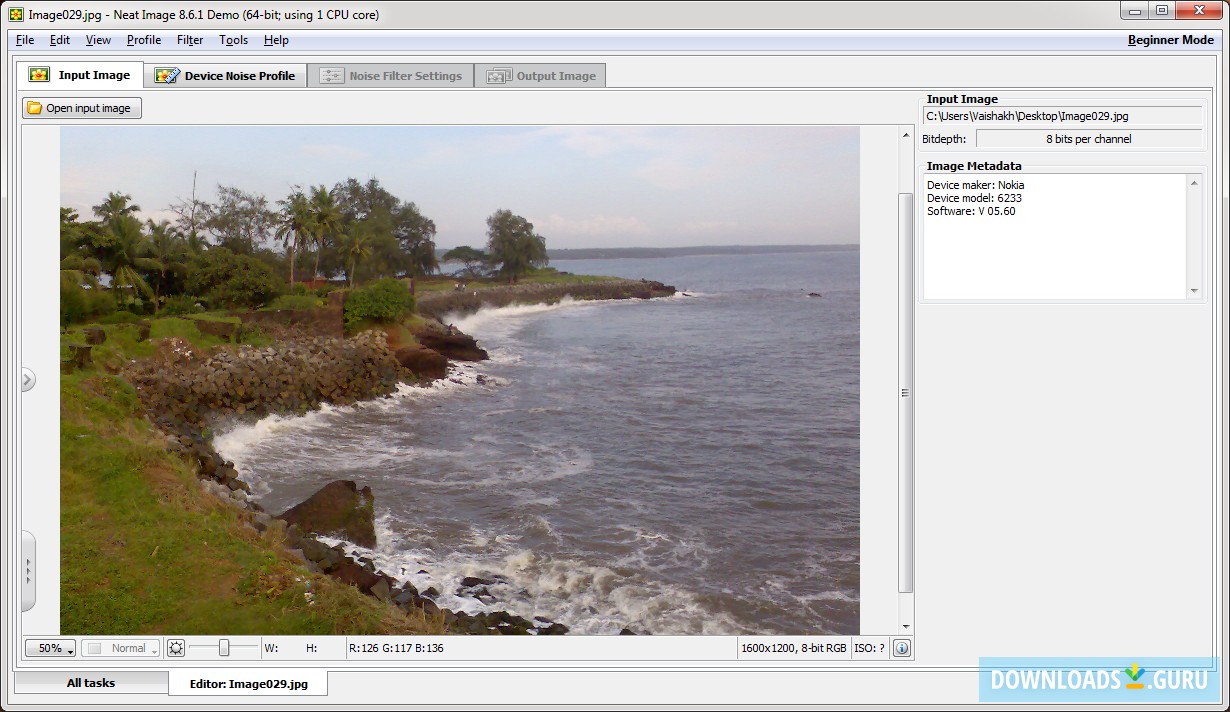The height and width of the screenshot is (712, 1230).
Task: Open the 50% zoom dropdown
Action: [x=51, y=648]
